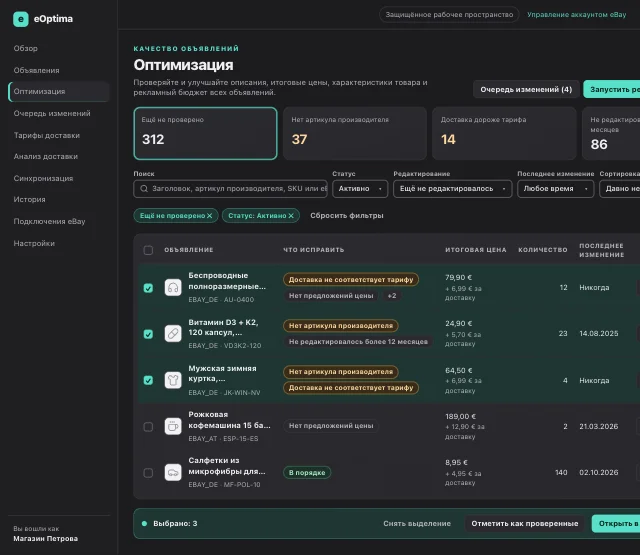Click the ОБЪЯВЛЕНИЕ column header
This screenshot has height=555, width=640.
pos(189,250)
